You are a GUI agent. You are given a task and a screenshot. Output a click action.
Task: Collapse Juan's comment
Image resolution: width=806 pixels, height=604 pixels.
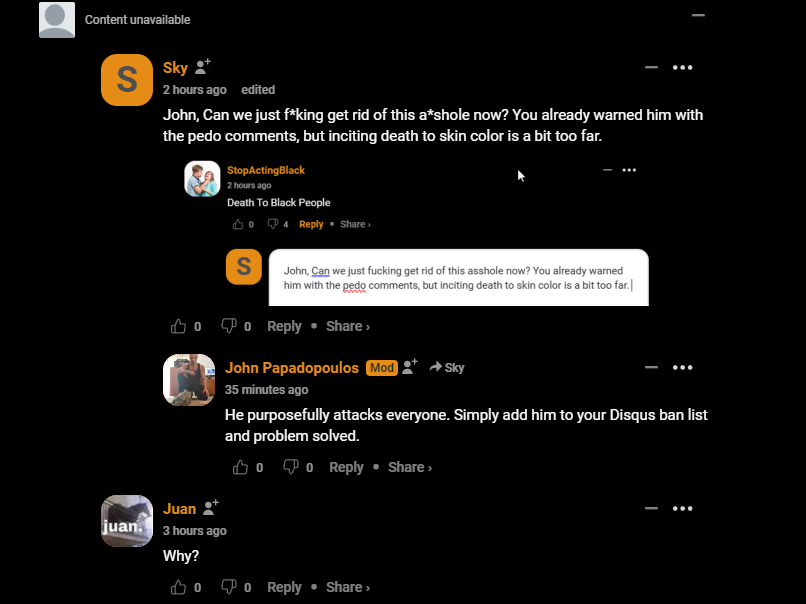[651, 509]
